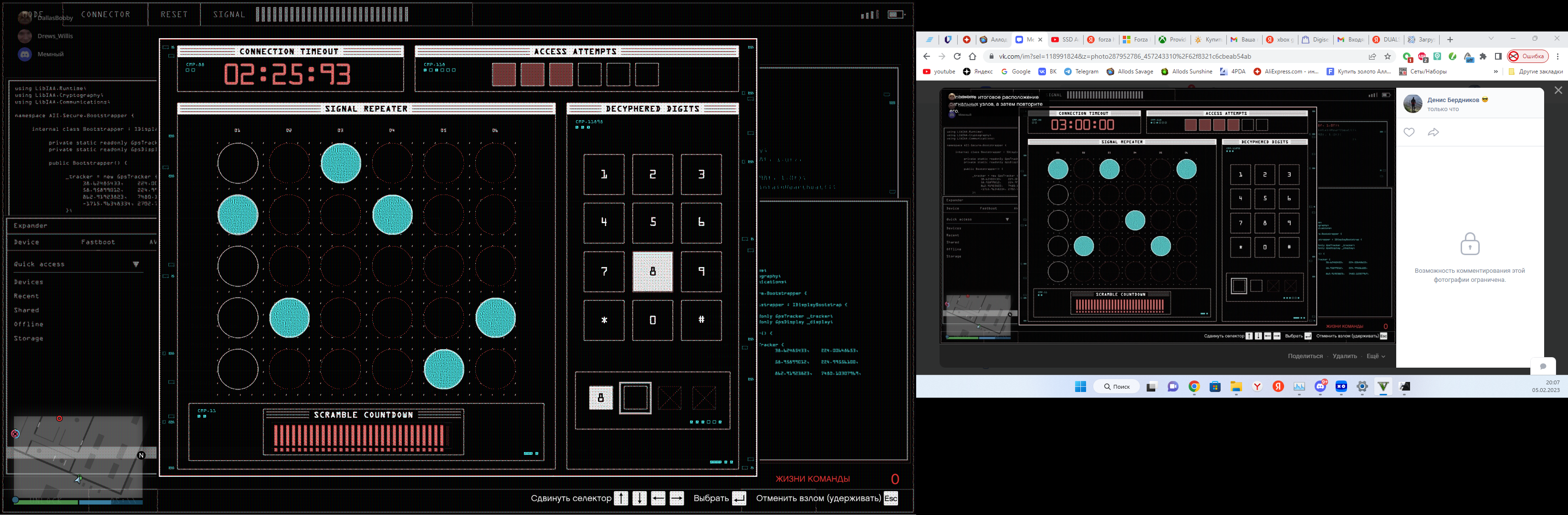This screenshot has height=515, width=1568.
Task: Click the second access attempt red block
Action: point(532,74)
